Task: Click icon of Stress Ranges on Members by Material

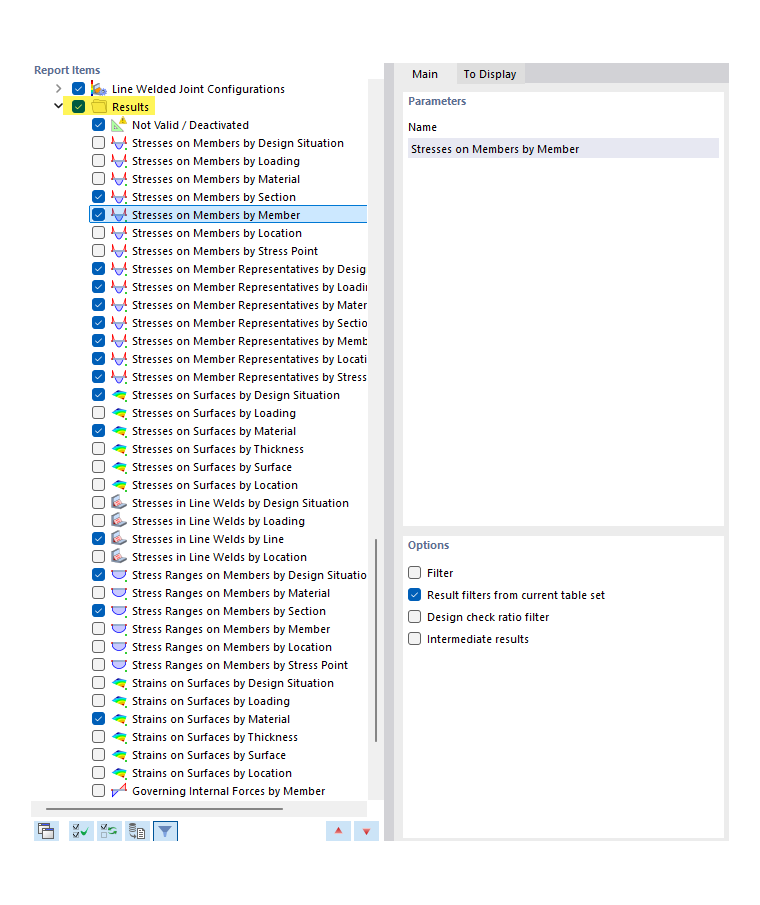Action: click(119, 593)
